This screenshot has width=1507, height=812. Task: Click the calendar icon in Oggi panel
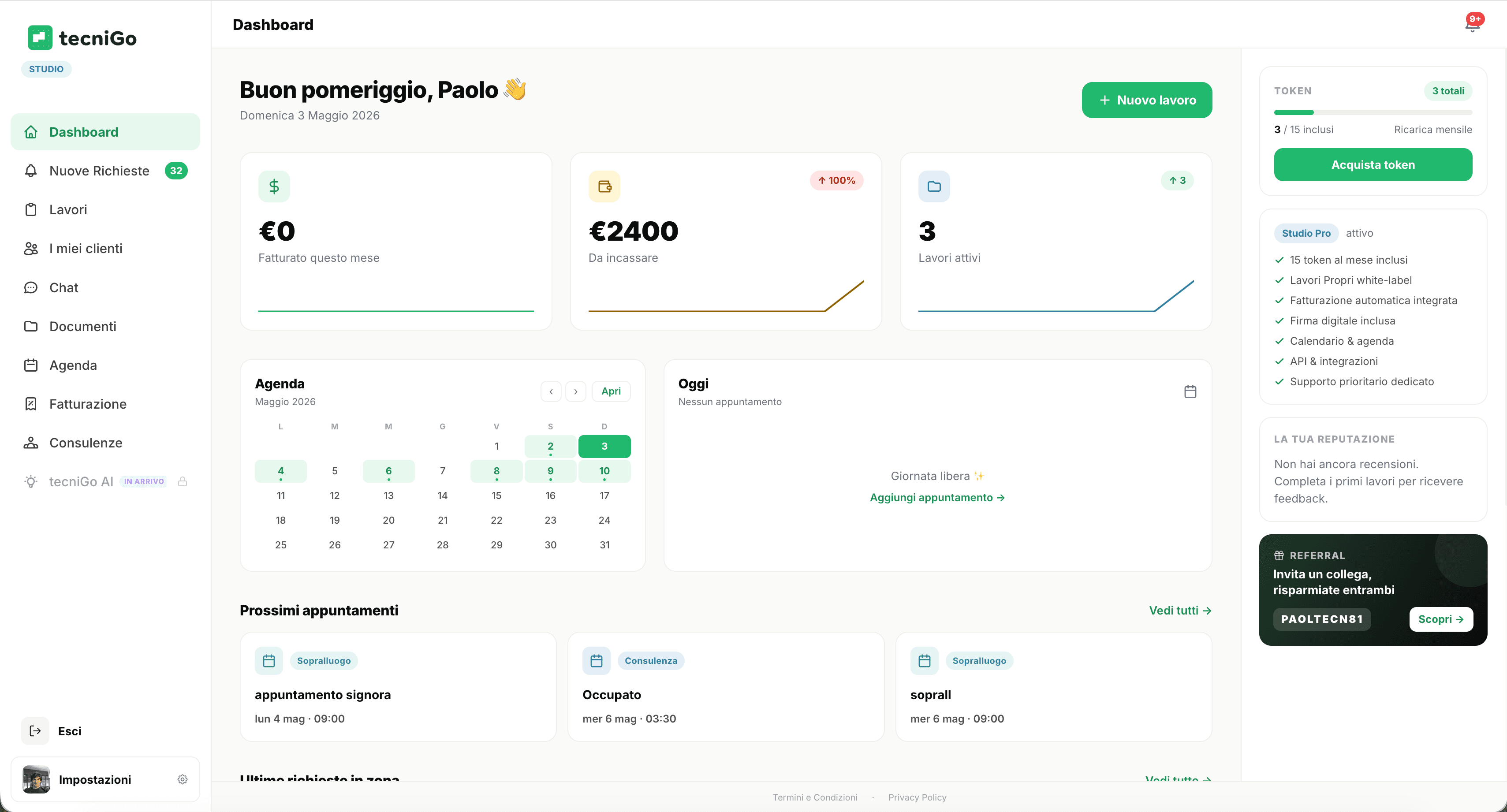pos(1190,391)
